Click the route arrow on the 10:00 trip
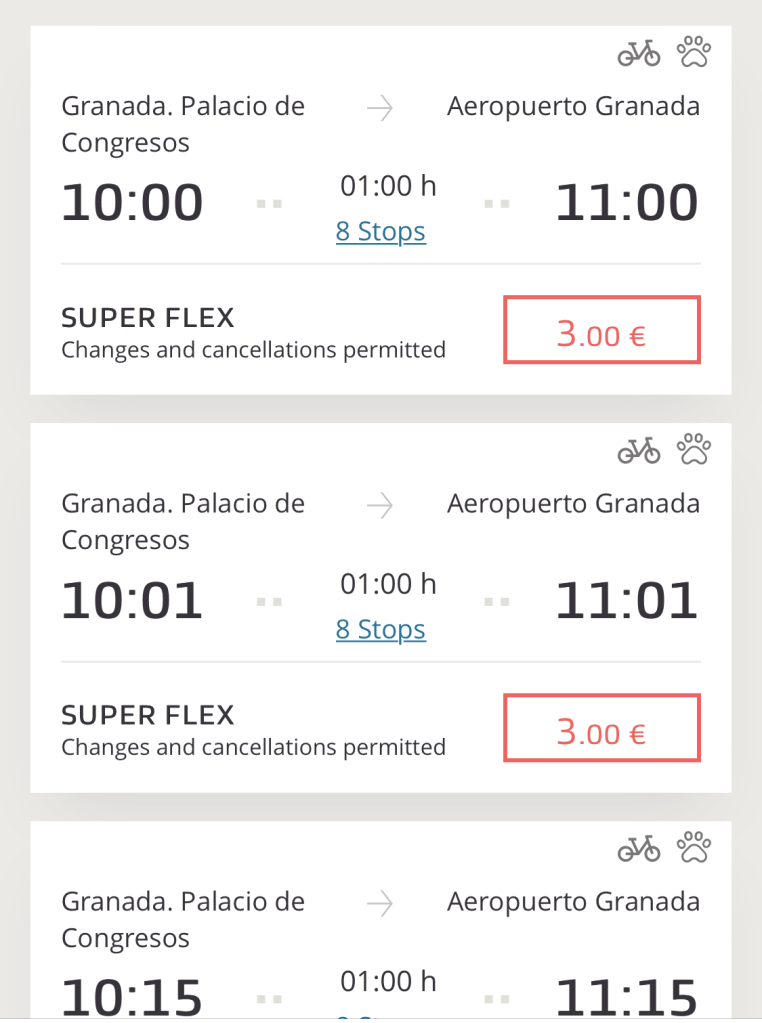 [x=380, y=109]
